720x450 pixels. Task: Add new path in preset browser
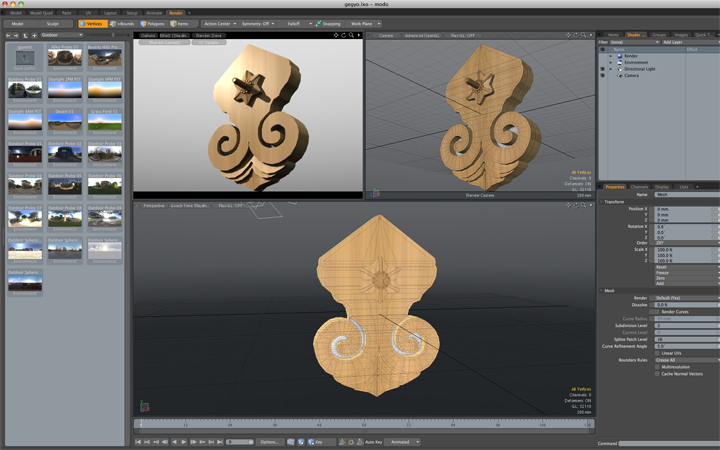pyautogui.click(x=34, y=35)
